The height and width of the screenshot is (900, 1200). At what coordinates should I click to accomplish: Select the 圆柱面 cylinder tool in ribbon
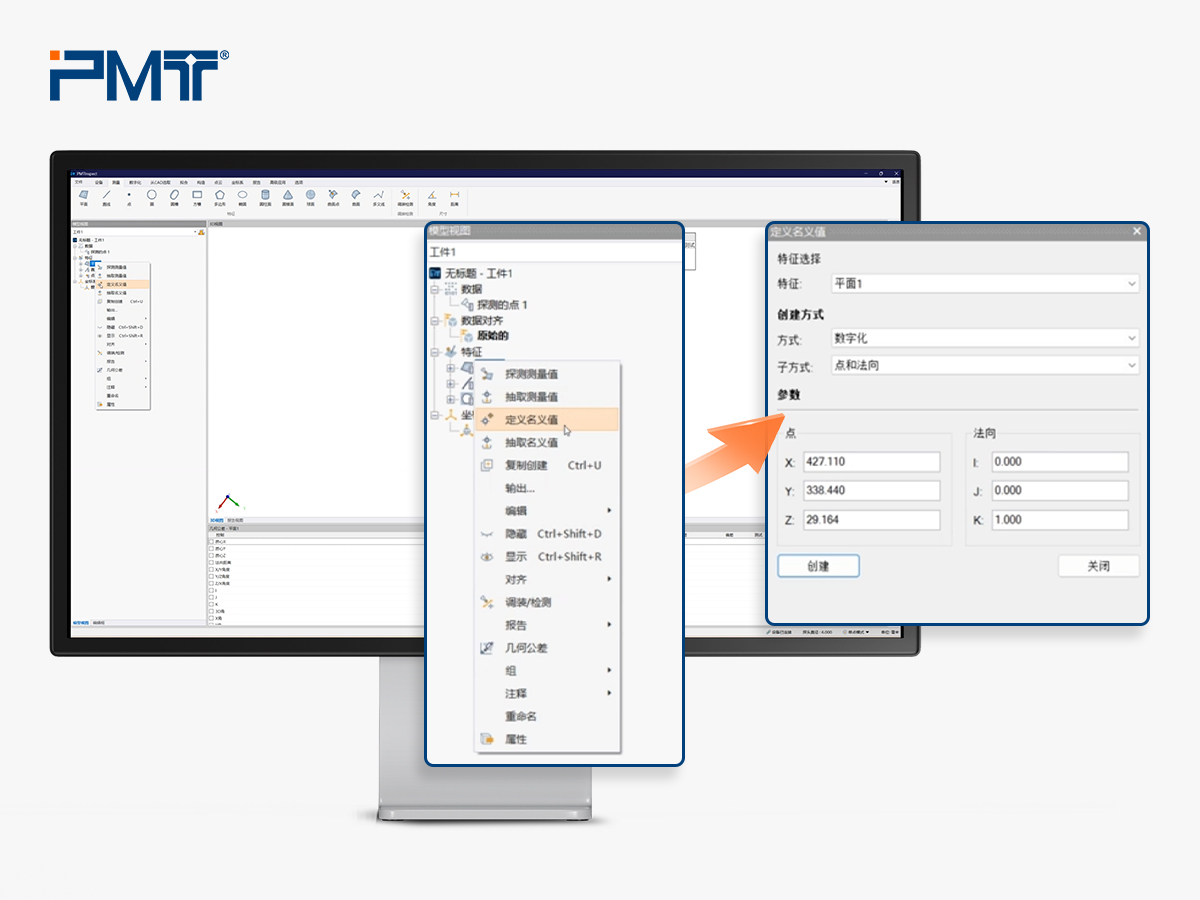click(265, 198)
